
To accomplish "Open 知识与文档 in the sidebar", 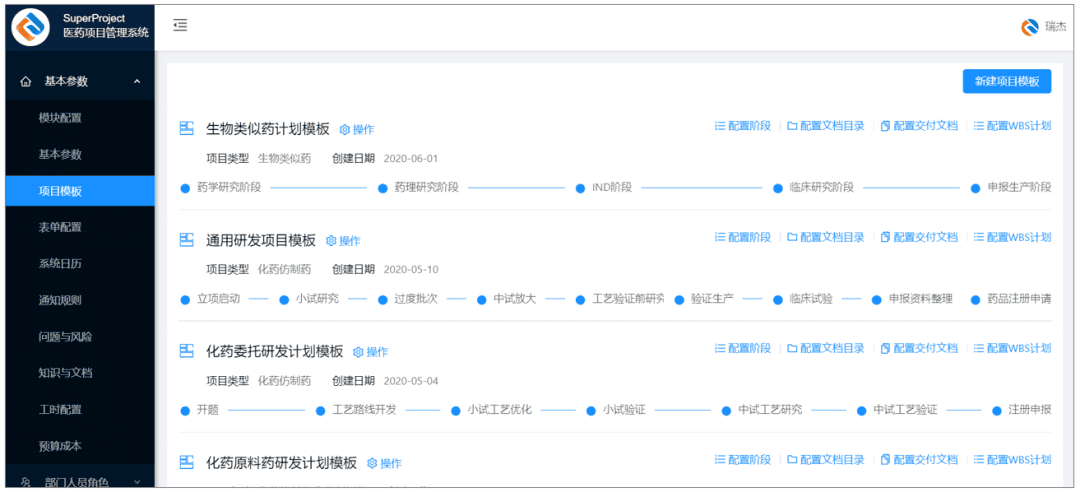I will point(80,373).
